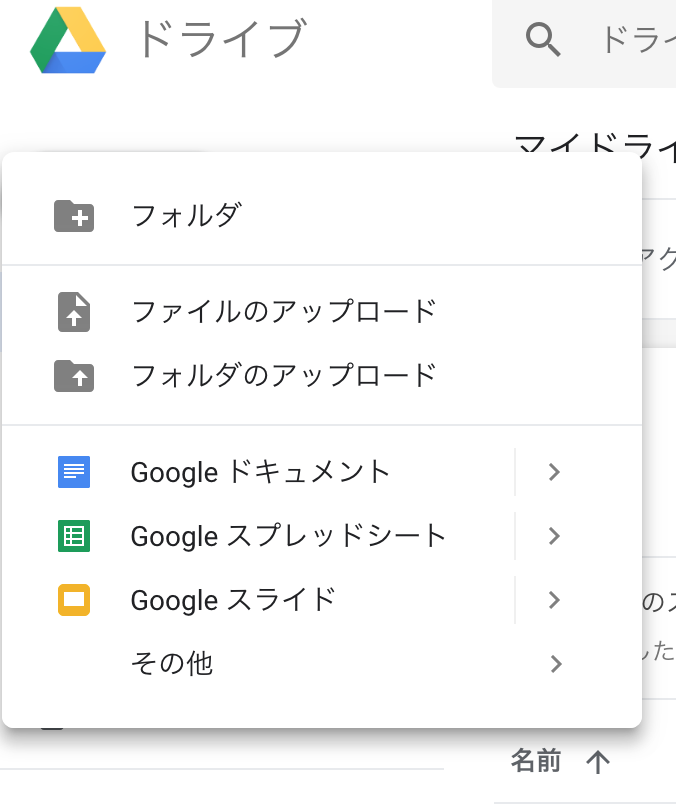
Task: Choose ファイルのアップロード from the menu
Action: coord(284,312)
